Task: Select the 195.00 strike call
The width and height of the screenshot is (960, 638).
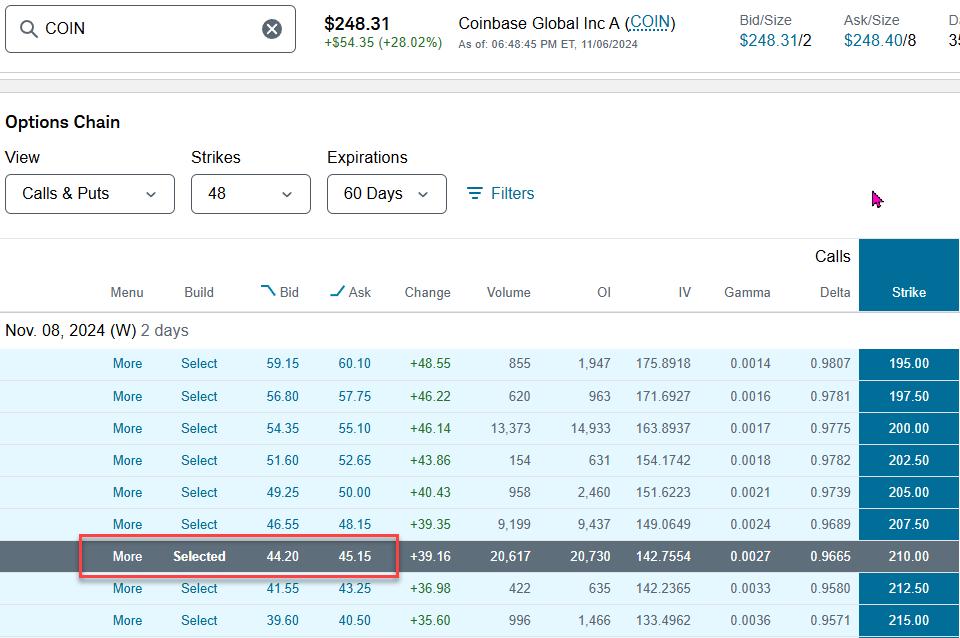Action: point(199,364)
